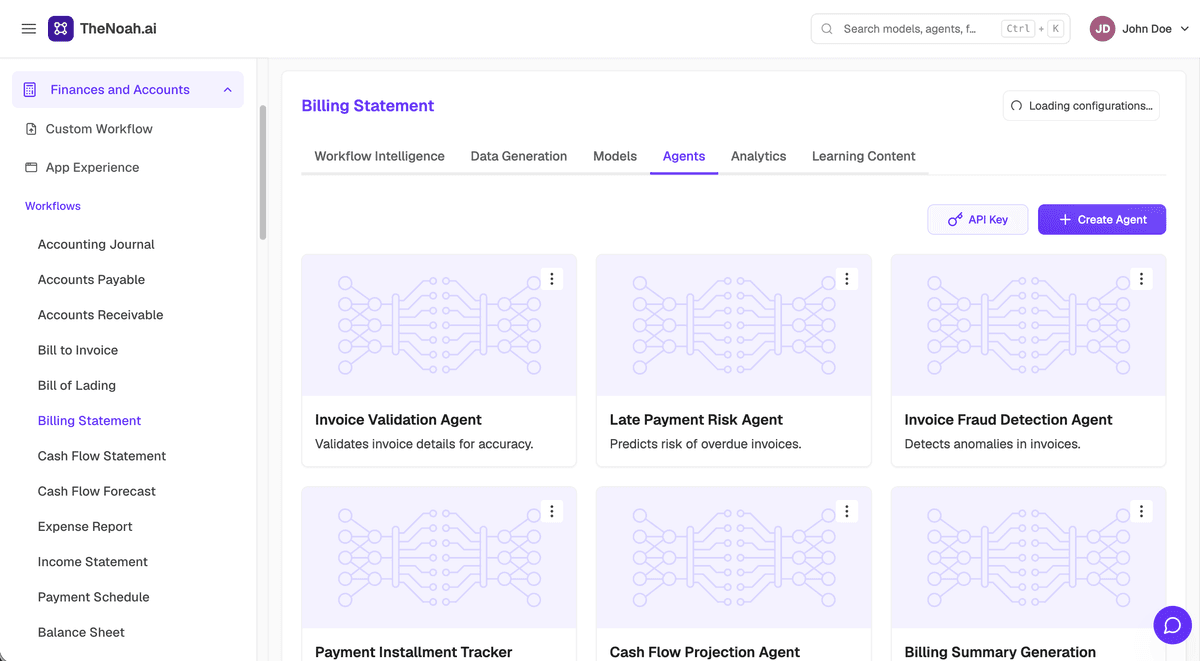Image resolution: width=1200 pixels, height=661 pixels.
Task: Open the hamburger menu icon
Action: (x=29, y=29)
